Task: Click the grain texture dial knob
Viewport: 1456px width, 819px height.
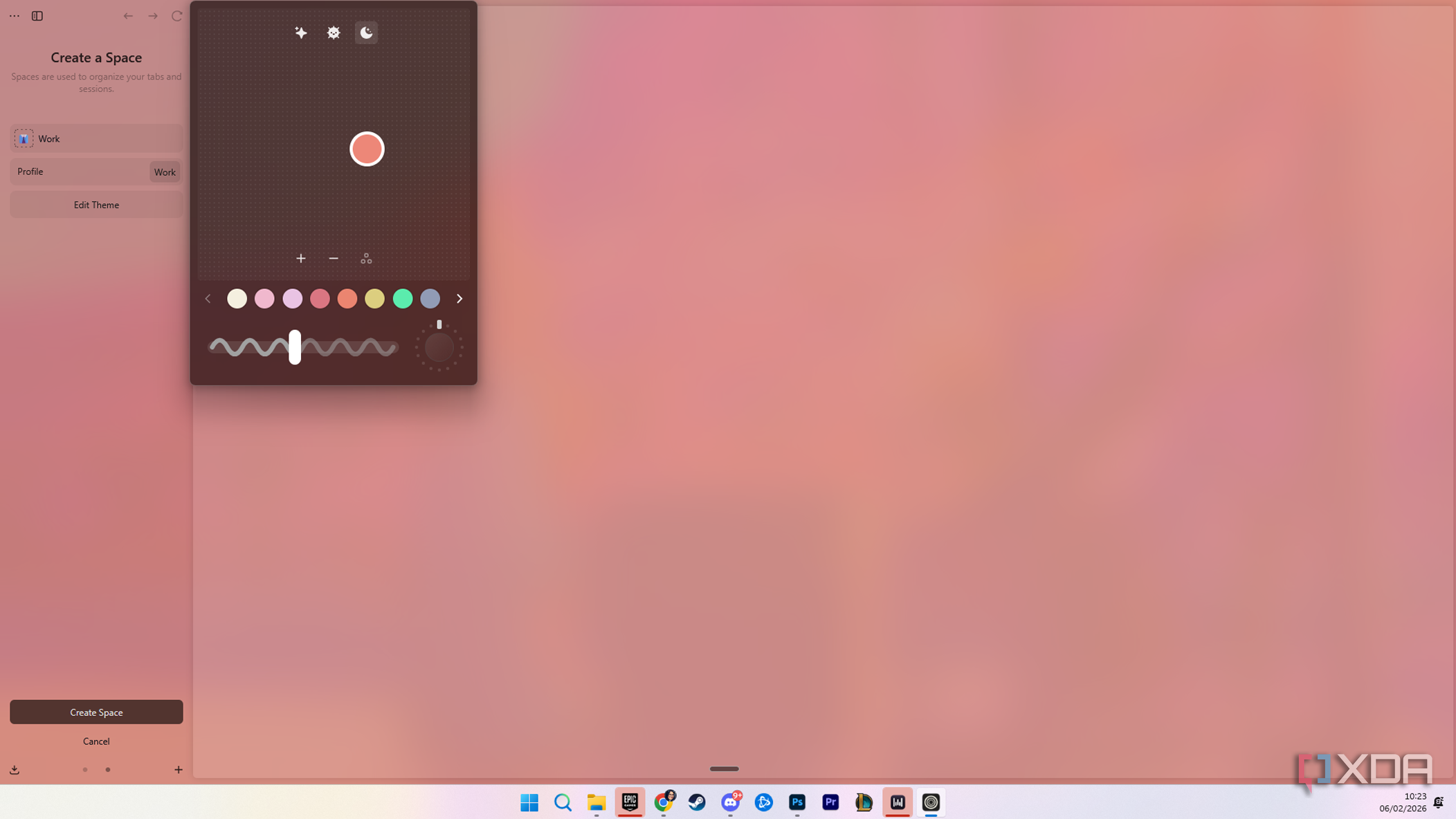Action: [x=439, y=347]
